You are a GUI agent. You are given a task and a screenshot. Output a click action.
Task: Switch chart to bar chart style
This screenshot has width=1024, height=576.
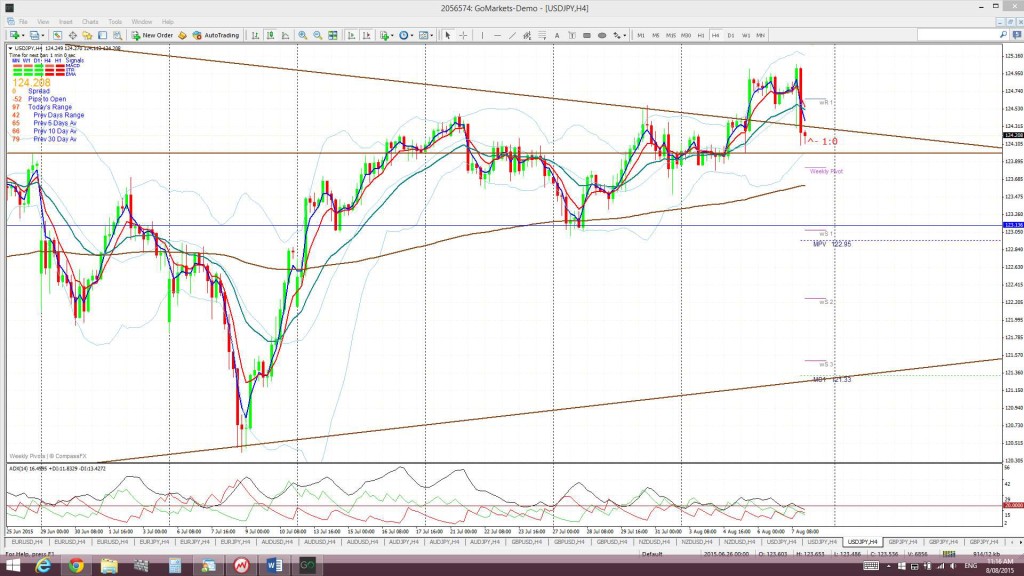[x=255, y=35]
